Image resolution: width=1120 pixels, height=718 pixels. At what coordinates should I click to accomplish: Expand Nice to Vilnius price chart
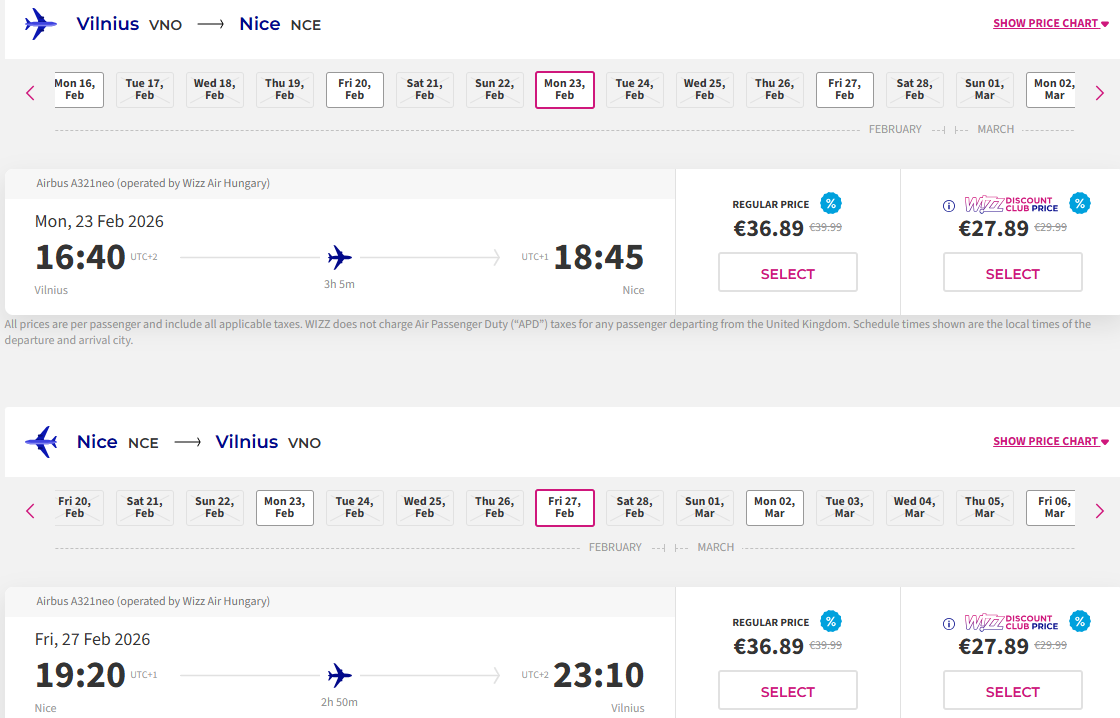pyautogui.click(x=1050, y=441)
